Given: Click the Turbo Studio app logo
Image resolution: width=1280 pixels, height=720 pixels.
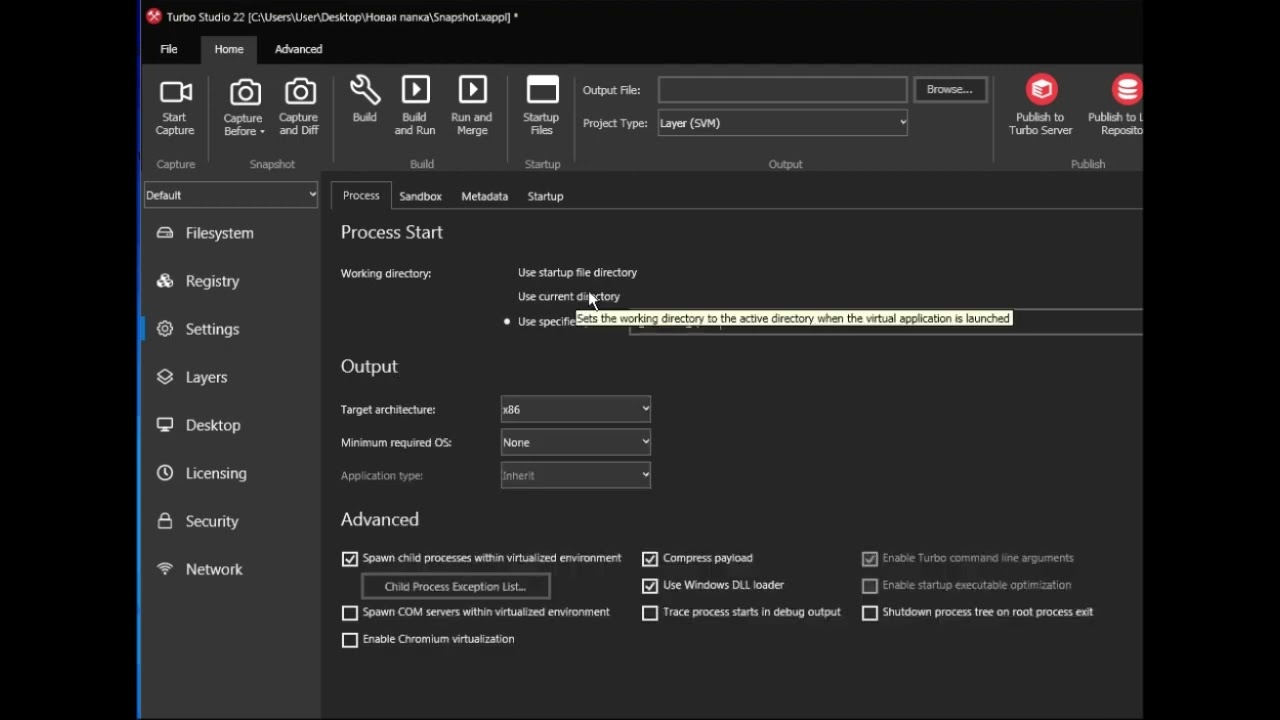Looking at the screenshot, I should coord(154,16).
